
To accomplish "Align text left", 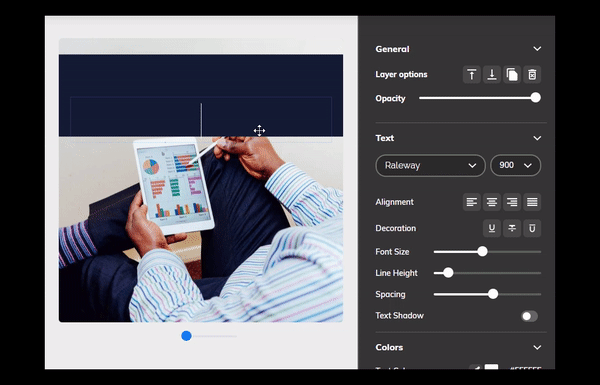I will [x=471, y=202].
